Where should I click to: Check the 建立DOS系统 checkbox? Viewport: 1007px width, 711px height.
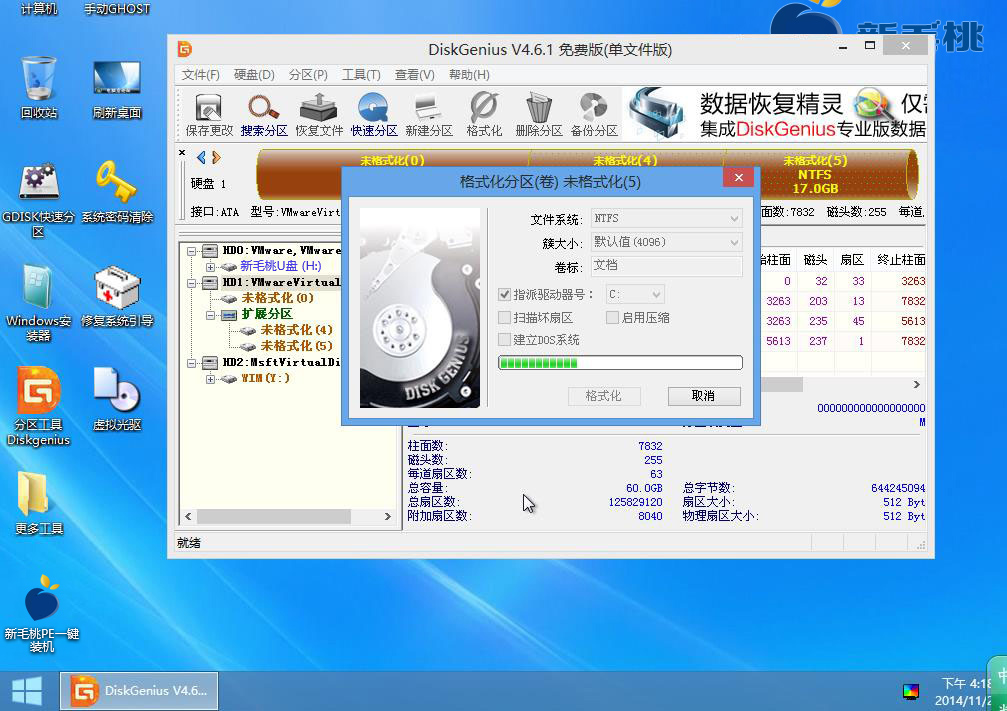click(505, 340)
